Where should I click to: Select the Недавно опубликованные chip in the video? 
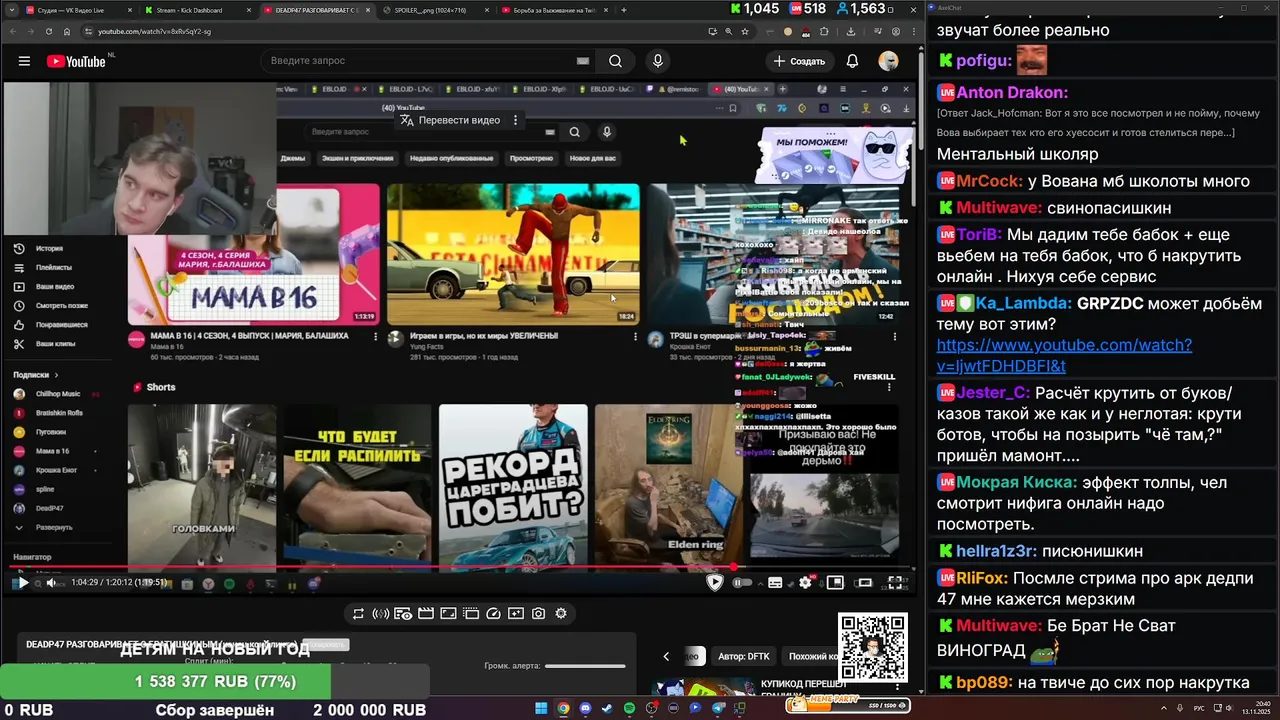pyautogui.click(x=451, y=158)
